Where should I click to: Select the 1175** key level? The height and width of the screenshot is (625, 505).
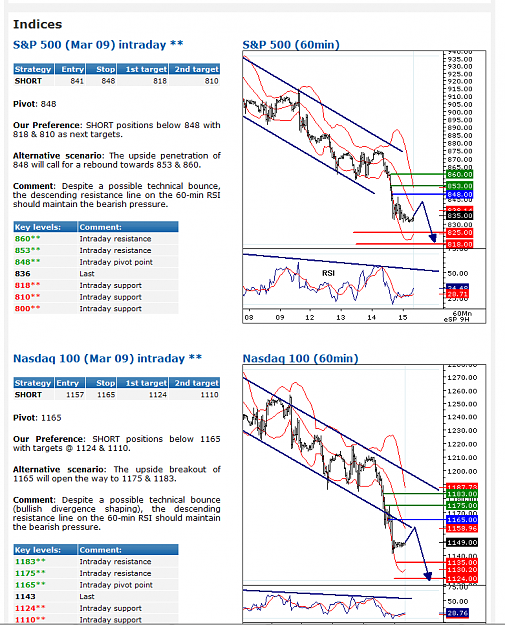[x=30, y=573]
